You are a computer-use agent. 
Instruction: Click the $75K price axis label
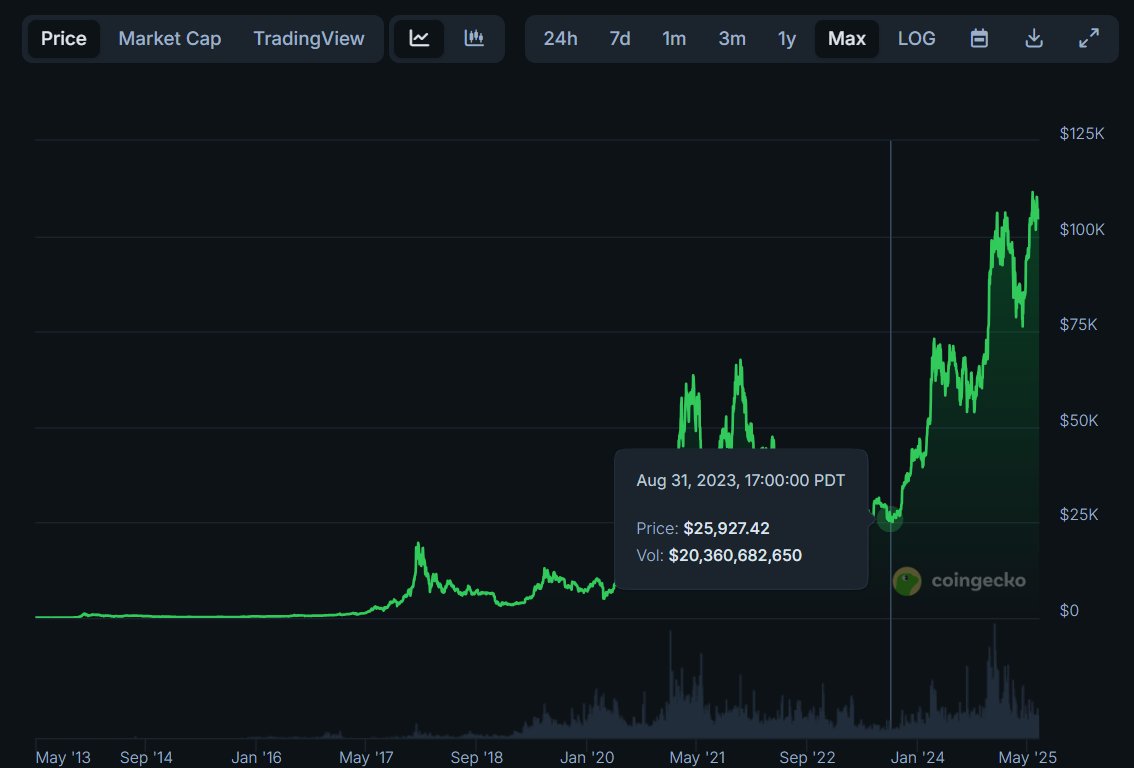[x=1078, y=325]
